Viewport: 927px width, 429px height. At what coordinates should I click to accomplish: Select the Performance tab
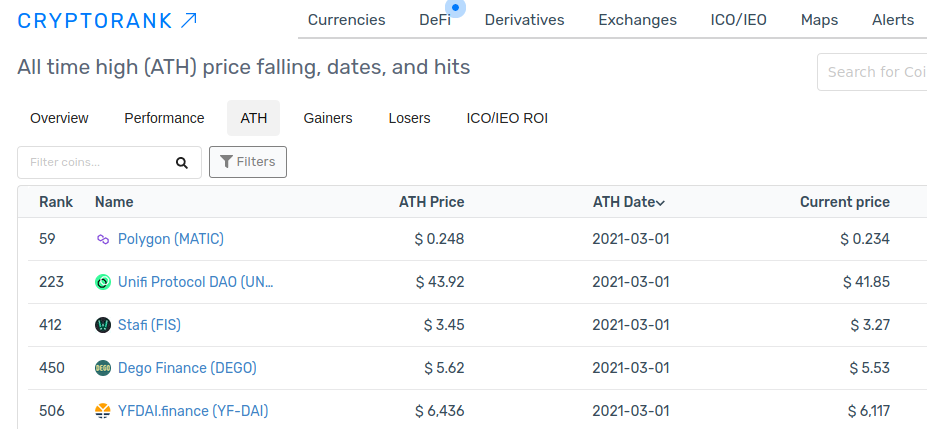tap(164, 118)
